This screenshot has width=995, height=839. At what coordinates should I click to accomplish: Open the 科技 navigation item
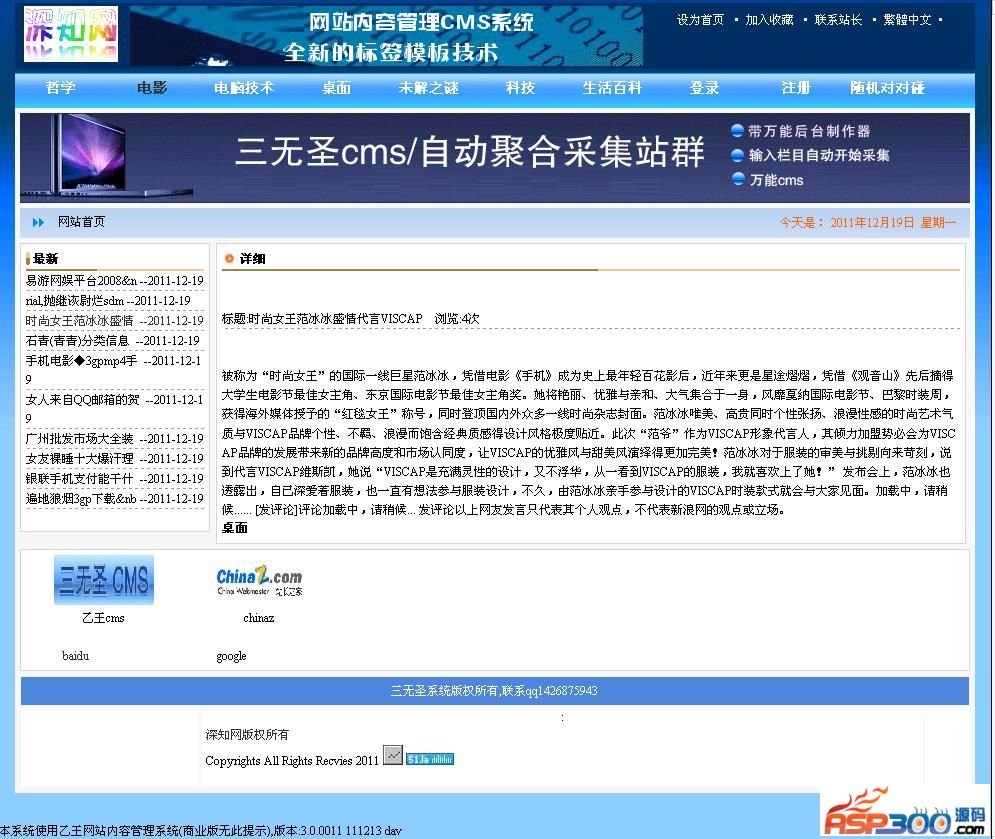point(520,88)
